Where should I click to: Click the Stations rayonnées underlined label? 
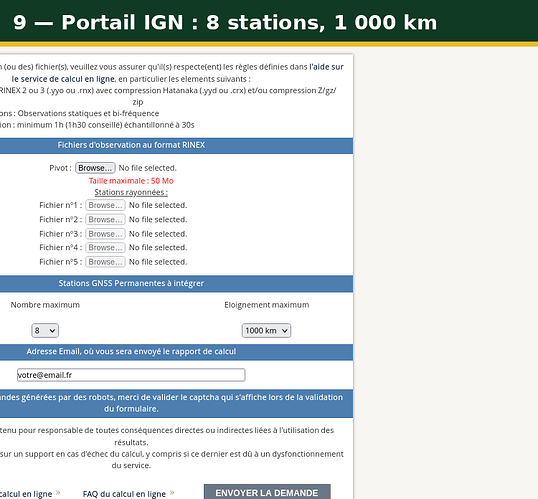131,193
